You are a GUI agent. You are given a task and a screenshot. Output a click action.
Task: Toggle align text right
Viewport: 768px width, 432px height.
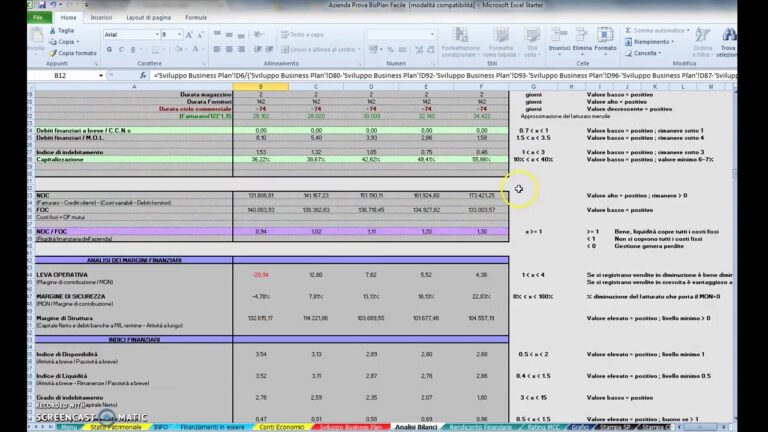click(x=240, y=49)
